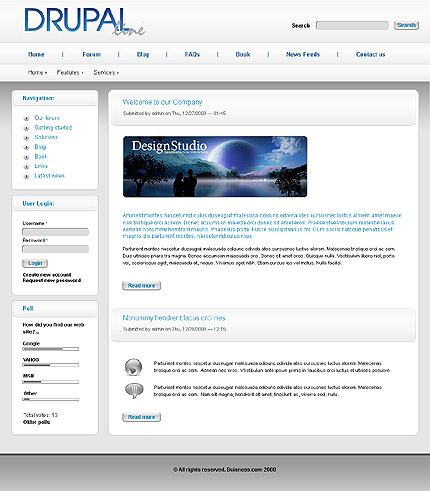Image resolution: width=430 pixels, height=491 pixels.
Task: Click the Other poll result bar
Action: point(51,399)
